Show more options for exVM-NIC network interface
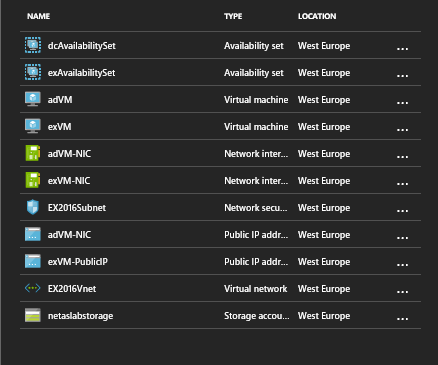This screenshot has width=438, height=365. (x=402, y=184)
